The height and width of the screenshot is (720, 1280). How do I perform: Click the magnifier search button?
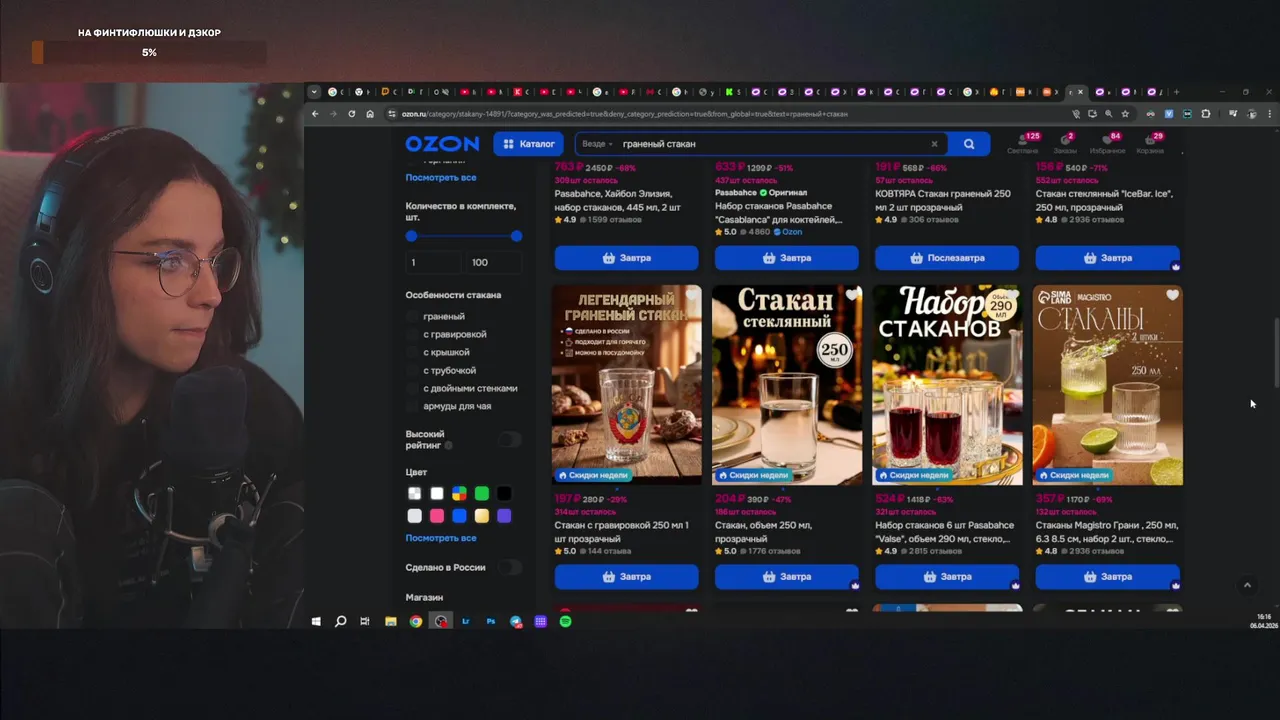click(969, 144)
